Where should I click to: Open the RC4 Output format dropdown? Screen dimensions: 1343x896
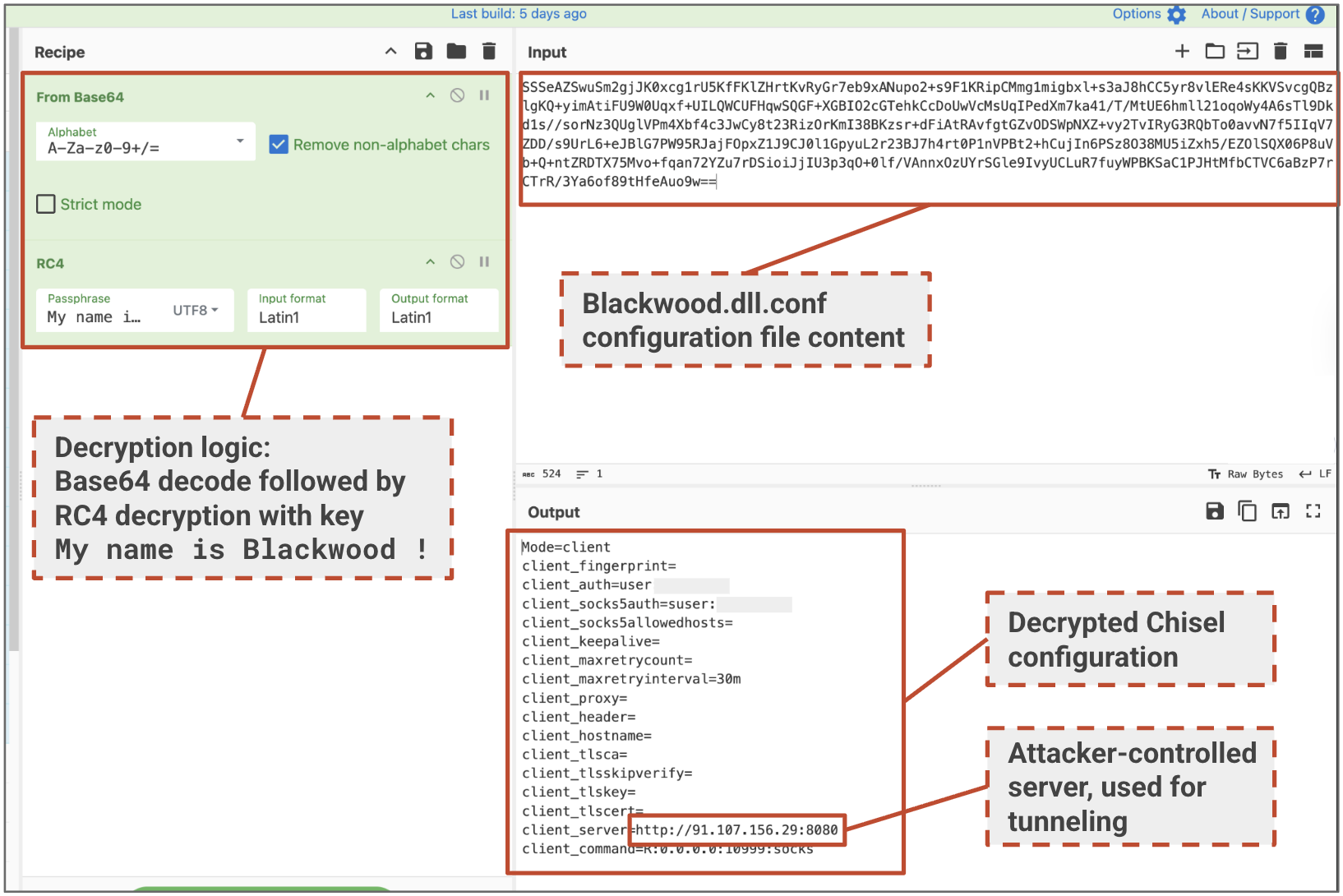(x=439, y=310)
